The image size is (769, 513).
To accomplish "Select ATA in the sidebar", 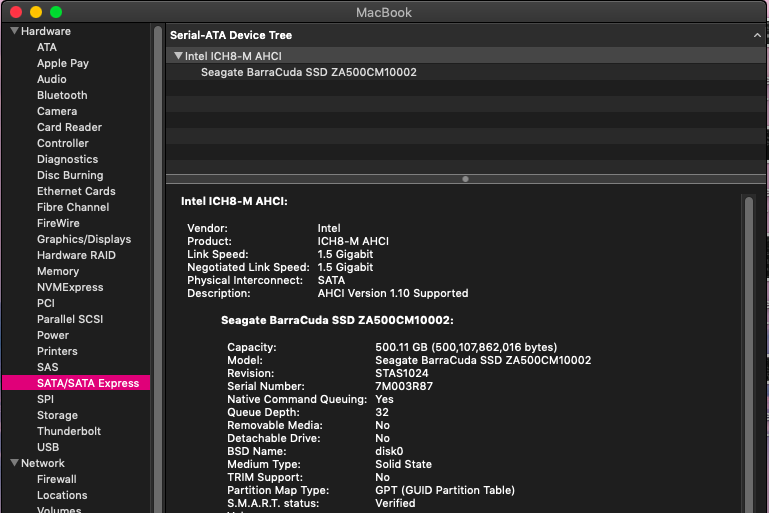I will (x=47, y=47).
